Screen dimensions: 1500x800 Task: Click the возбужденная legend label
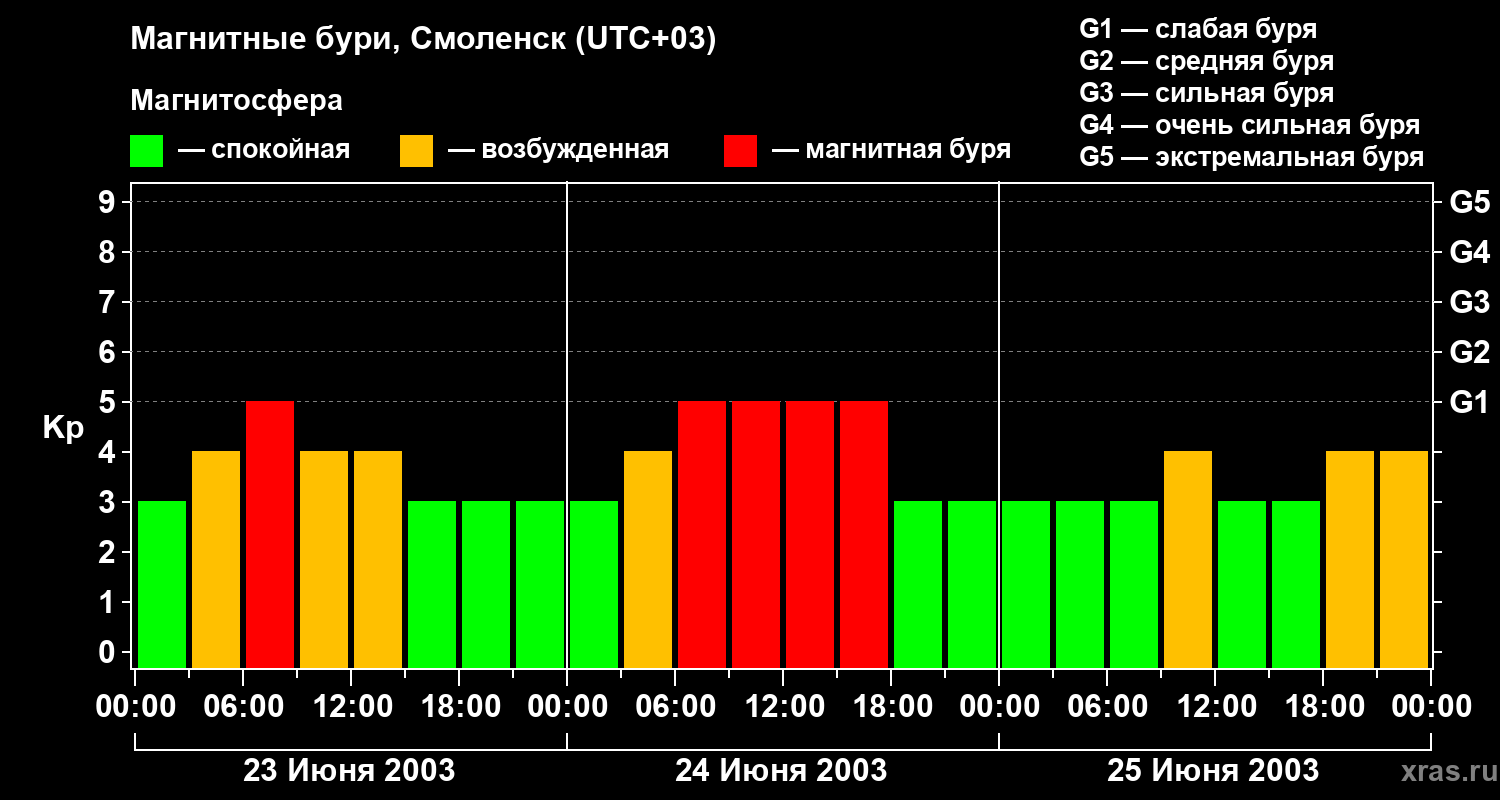575,151
